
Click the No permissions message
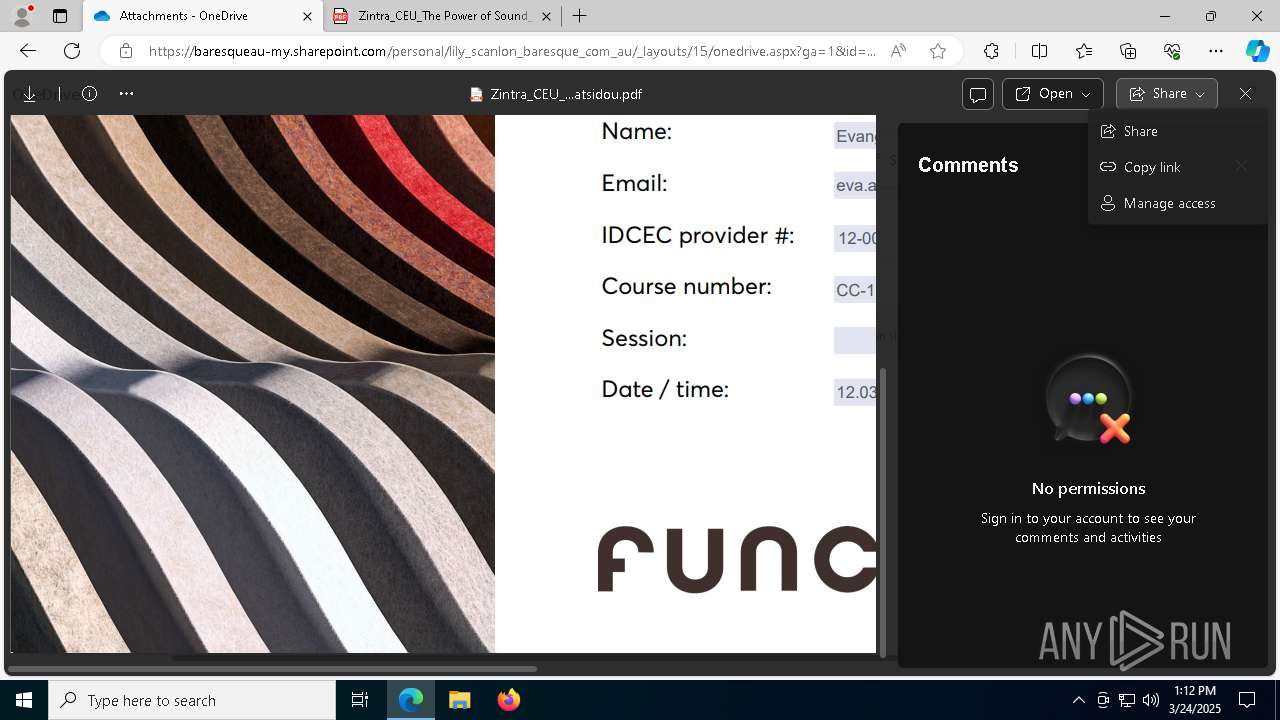click(x=1088, y=488)
